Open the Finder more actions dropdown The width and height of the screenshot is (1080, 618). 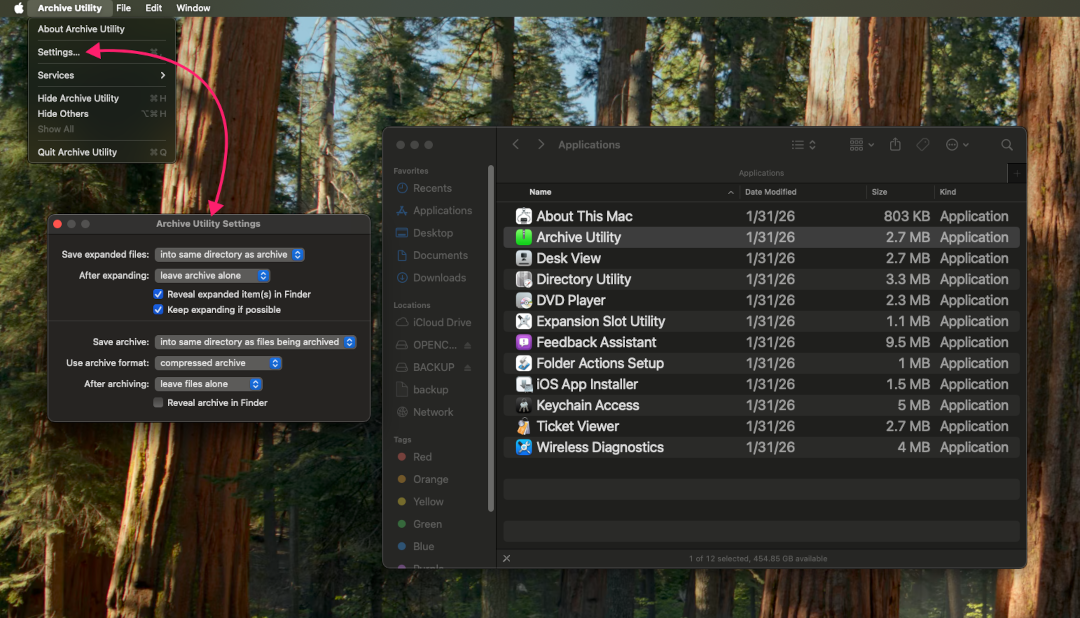tap(957, 145)
